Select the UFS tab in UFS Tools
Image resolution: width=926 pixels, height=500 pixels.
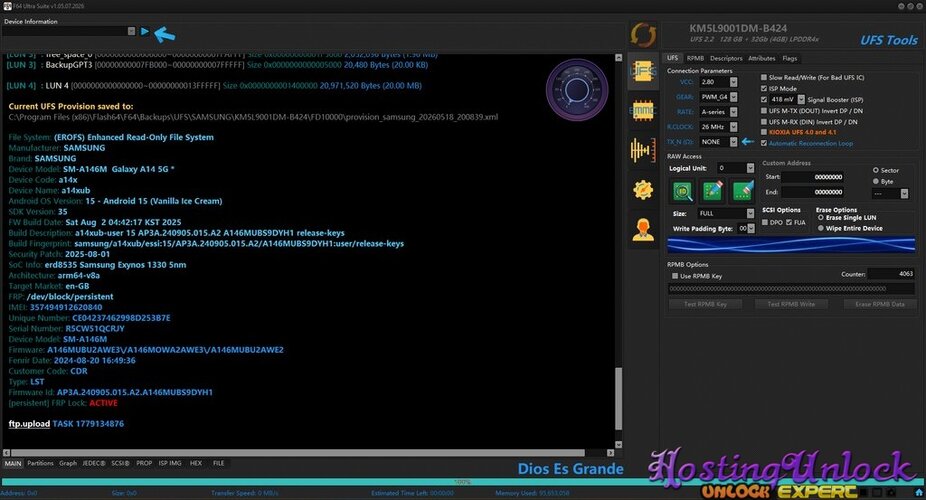(673, 58)
